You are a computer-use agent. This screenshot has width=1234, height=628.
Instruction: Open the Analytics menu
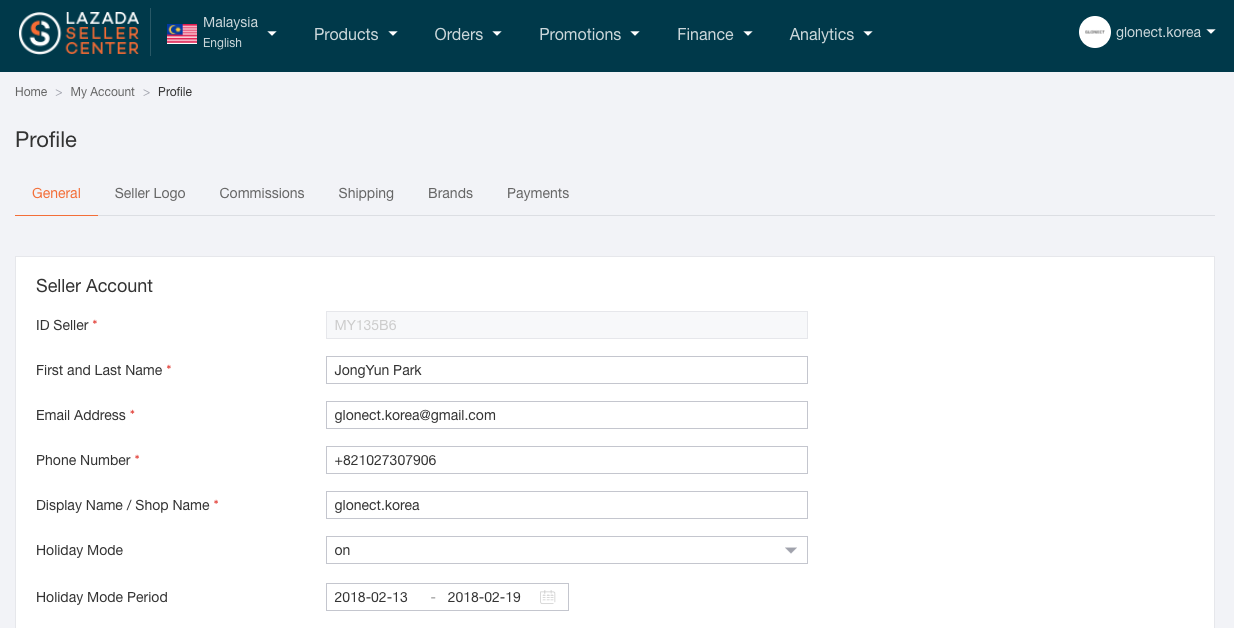pyautogui.click(x=831, y=34)
